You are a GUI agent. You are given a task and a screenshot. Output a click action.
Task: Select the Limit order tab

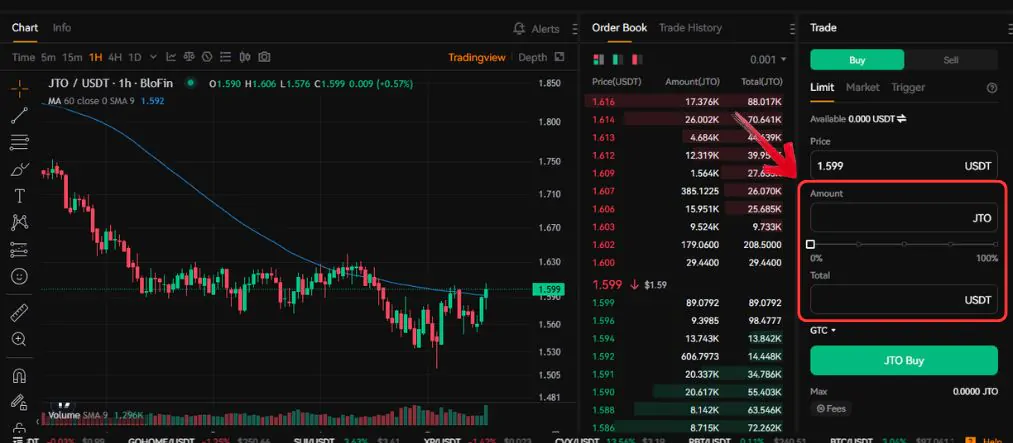click(822, 87)
